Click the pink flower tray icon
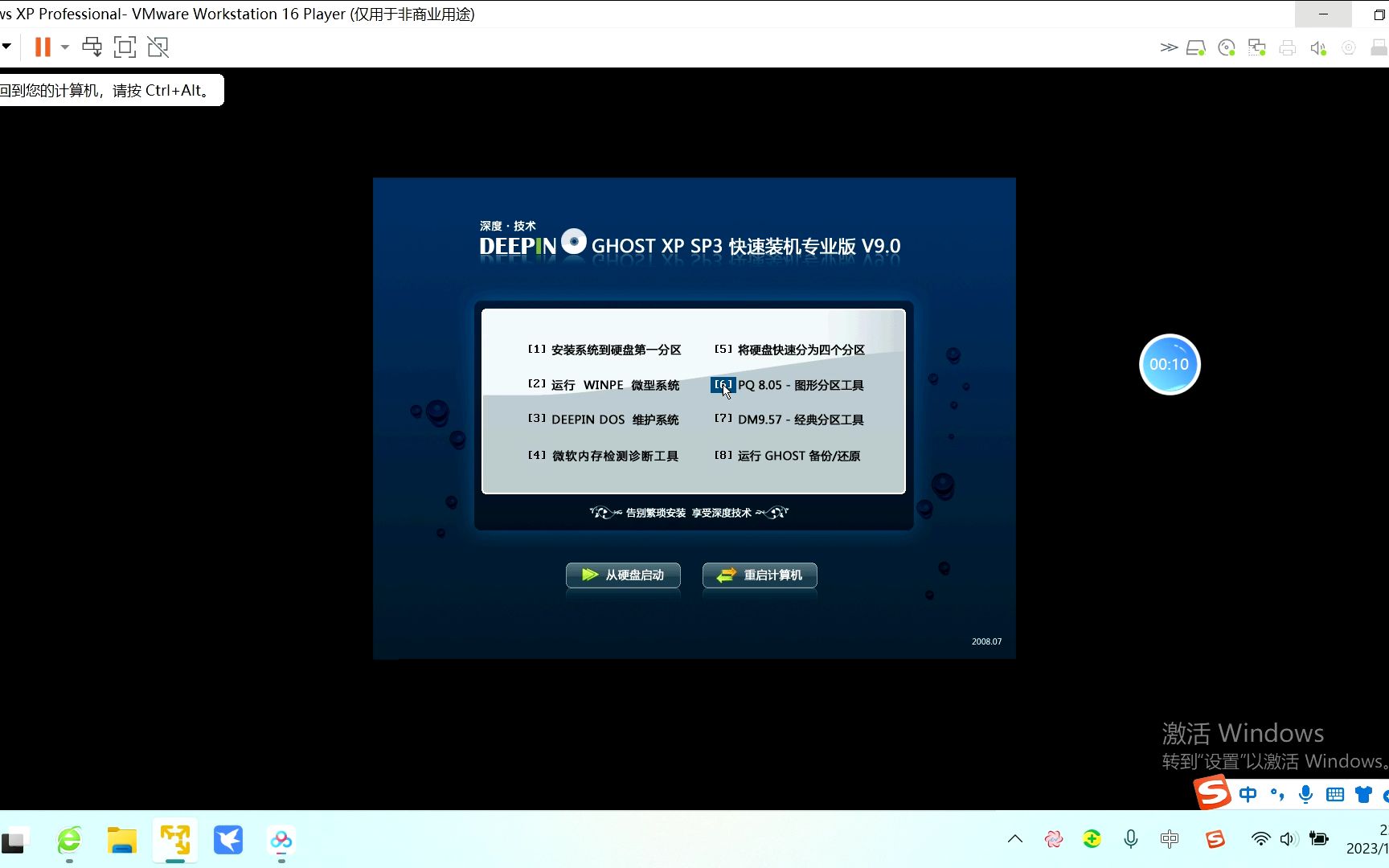The width and height of the screenshot is (1389, 868). [x=1054, y=839]
